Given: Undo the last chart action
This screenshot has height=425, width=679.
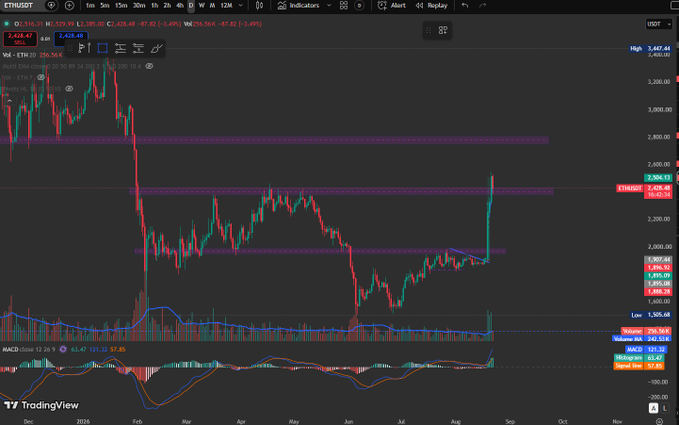Looking at the screenshot, I should tap(465, 5).
